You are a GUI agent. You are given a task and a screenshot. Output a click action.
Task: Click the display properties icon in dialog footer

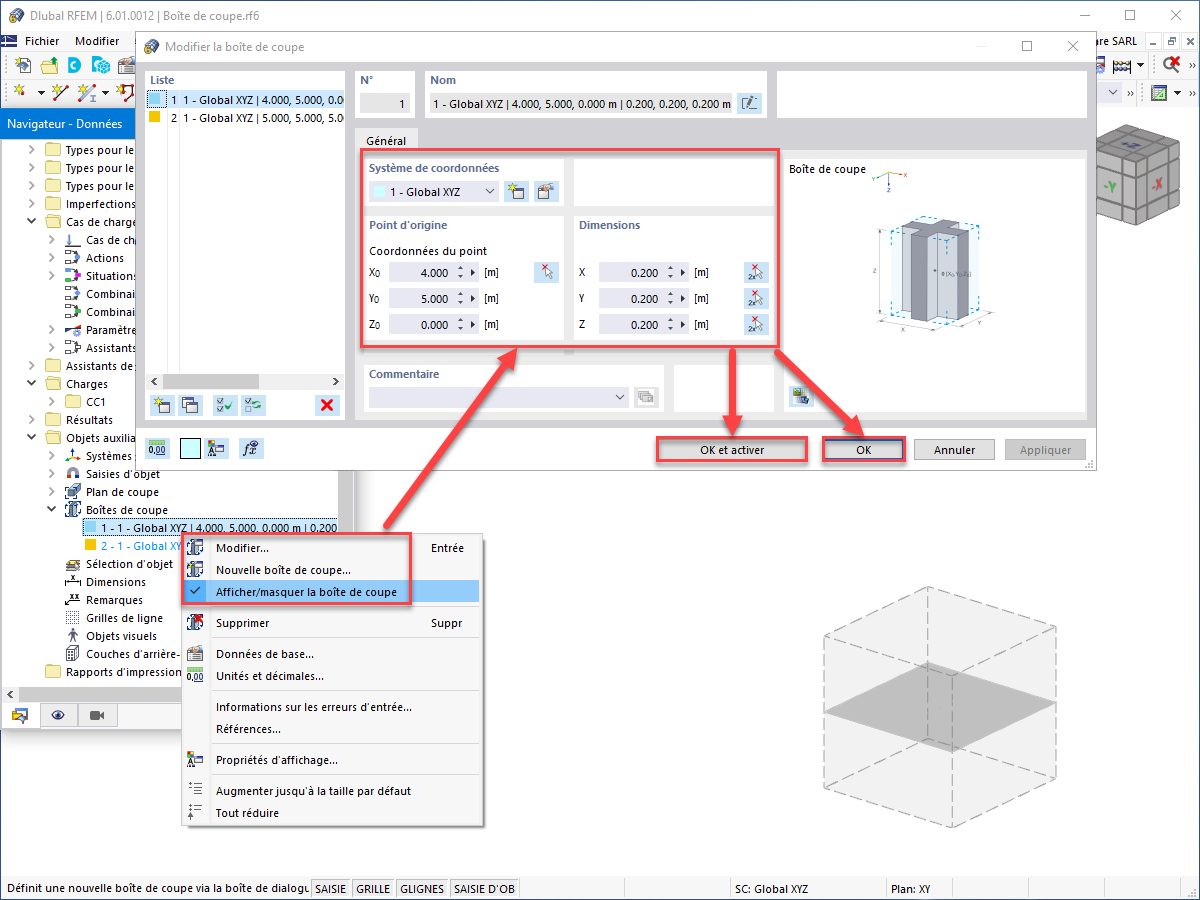pos(218,449)
